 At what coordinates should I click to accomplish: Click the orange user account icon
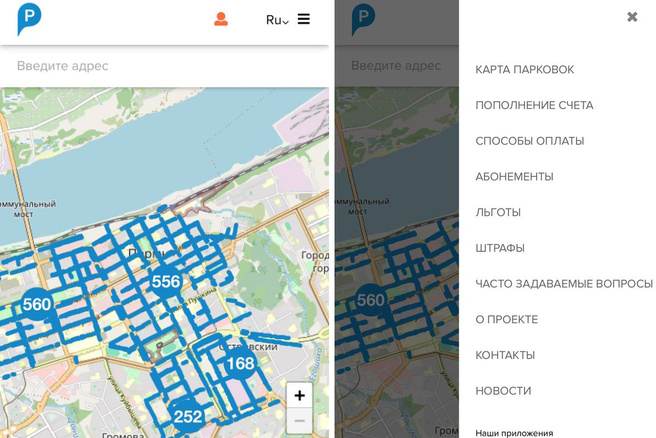pos(221,19)
